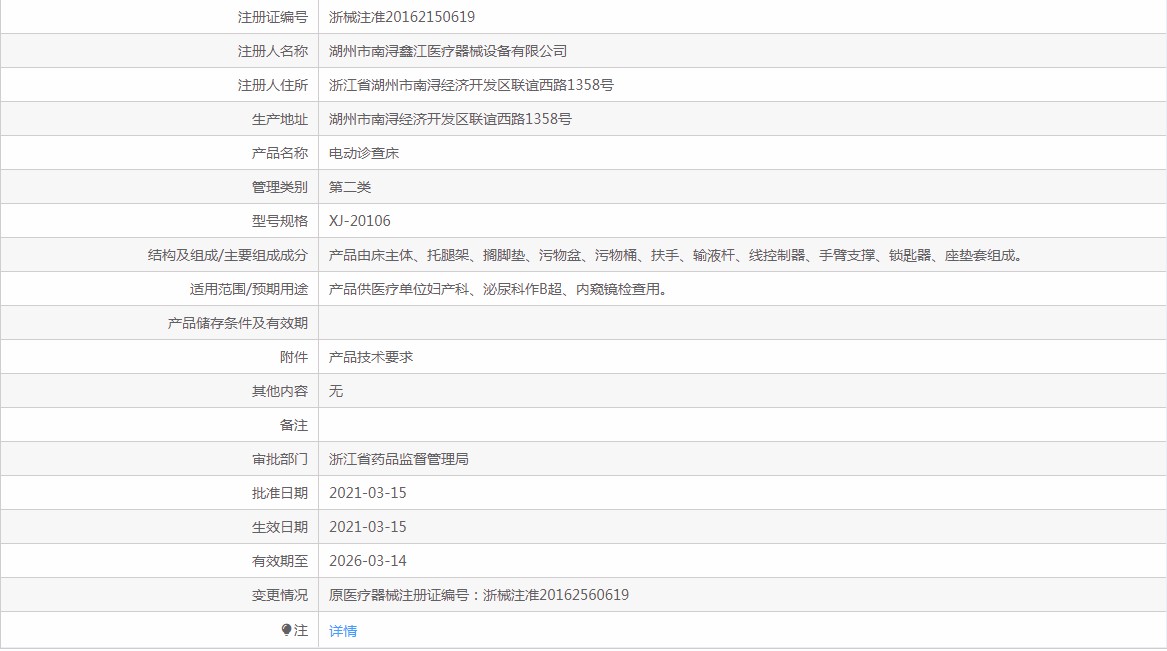
Task: Click the 审批部门 label
Action: tap(280, 459)
